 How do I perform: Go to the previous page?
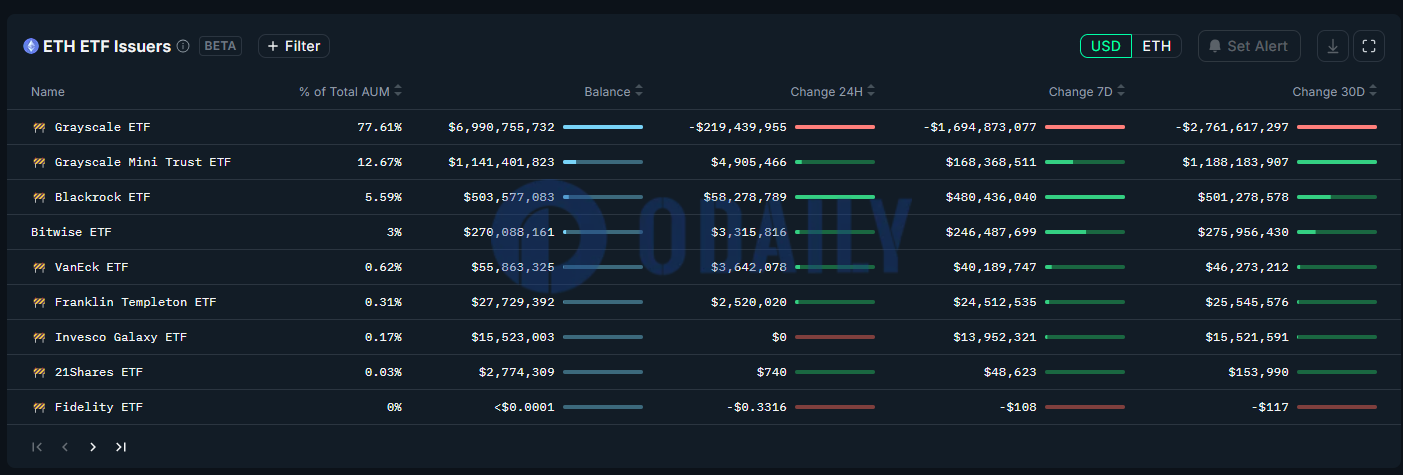(x=65, y=447)
